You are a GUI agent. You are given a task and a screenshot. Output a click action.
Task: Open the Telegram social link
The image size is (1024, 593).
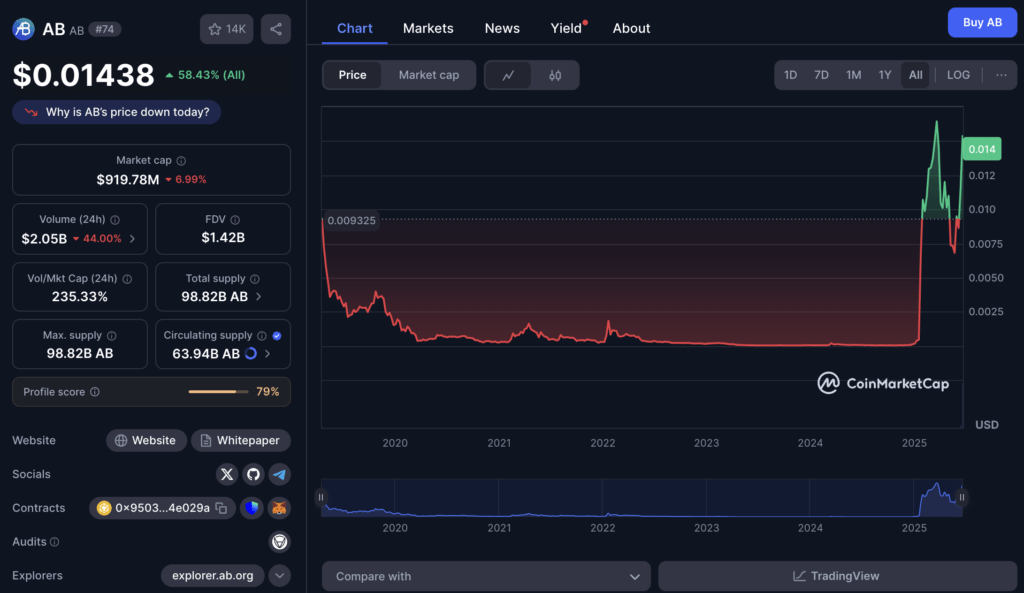pos(280,474)
